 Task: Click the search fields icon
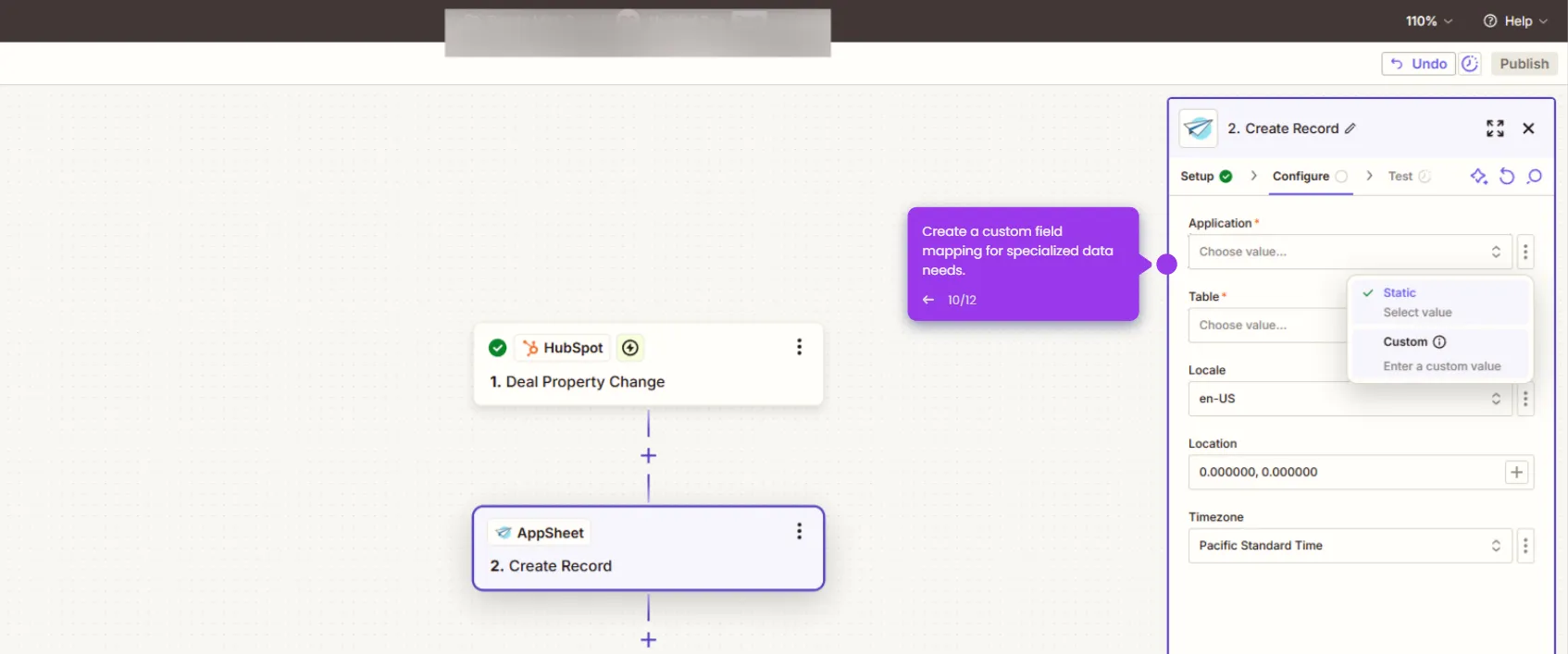(x=1535, y=176)
